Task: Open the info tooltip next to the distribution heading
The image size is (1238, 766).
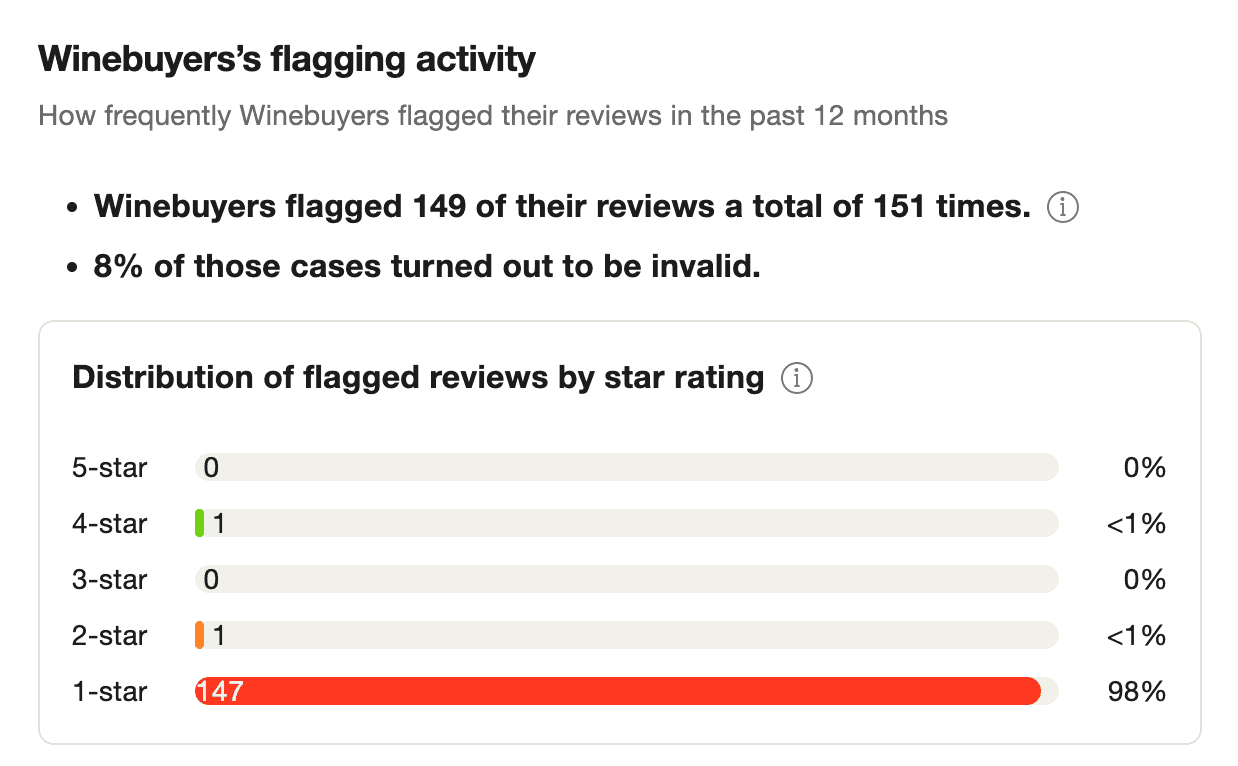Action: pyautogui.click(x=796, y=378)
